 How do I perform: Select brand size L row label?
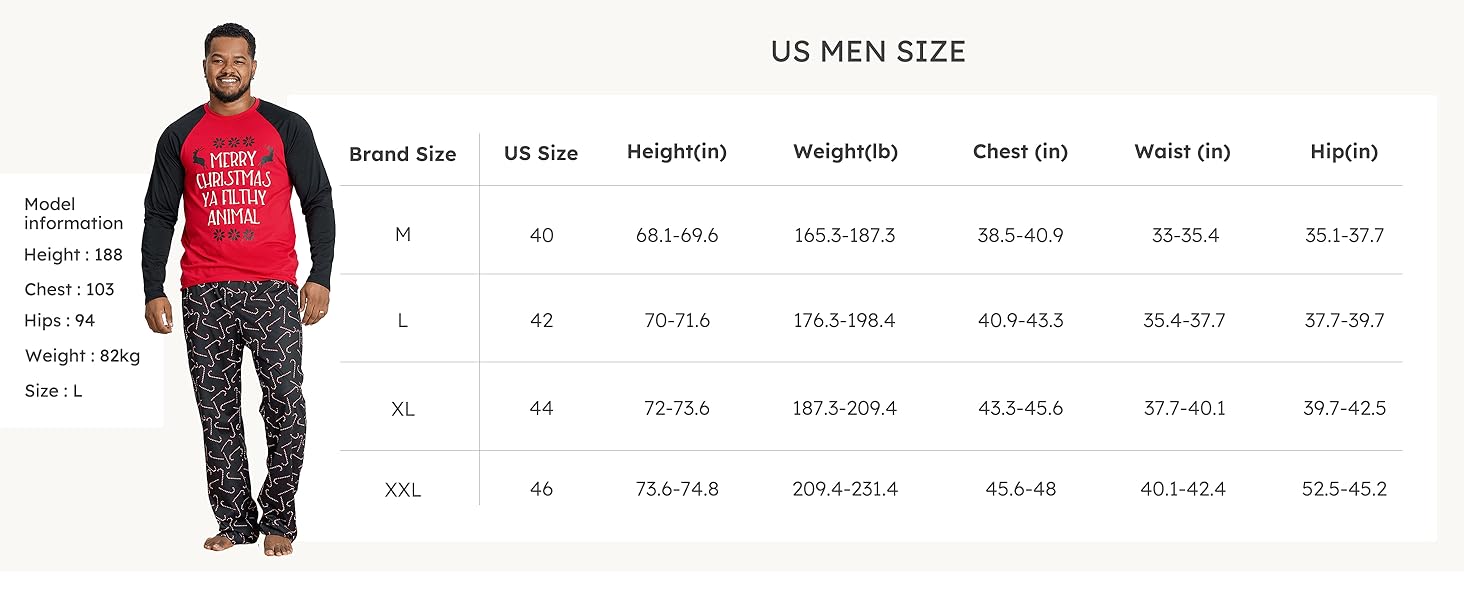point(403,321)
